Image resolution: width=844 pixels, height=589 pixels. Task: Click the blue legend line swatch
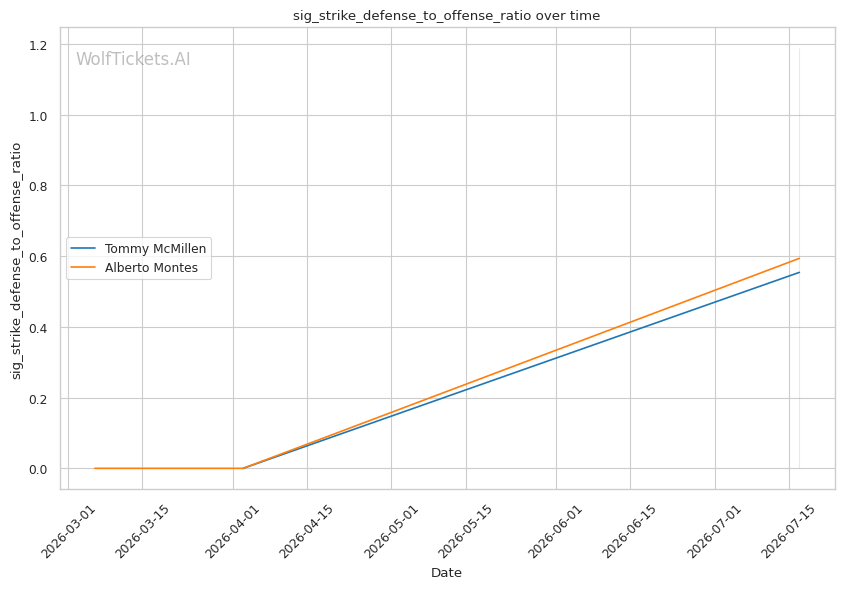(83, 249)
